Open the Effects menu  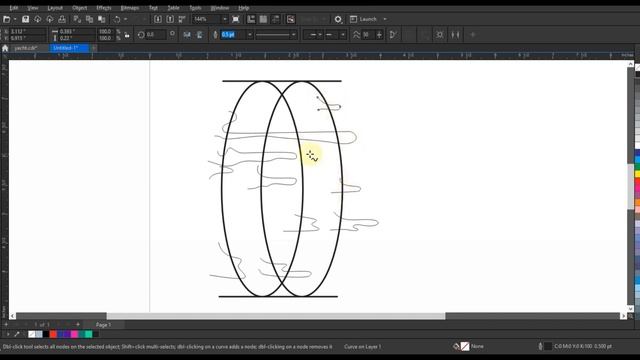(x=104, y=8)
